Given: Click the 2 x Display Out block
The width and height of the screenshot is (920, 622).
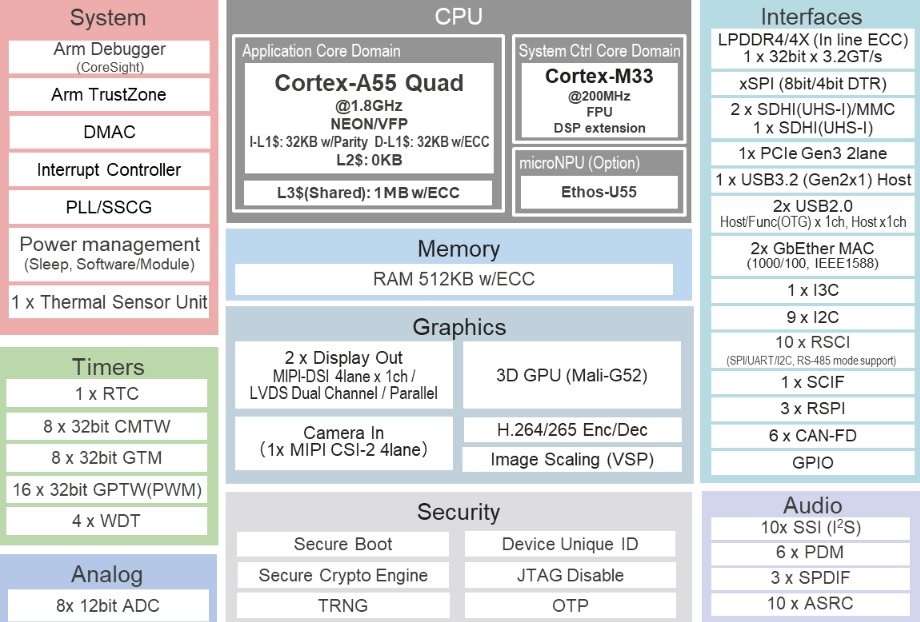Looking at the screenshot, I should tap(344, 375).
